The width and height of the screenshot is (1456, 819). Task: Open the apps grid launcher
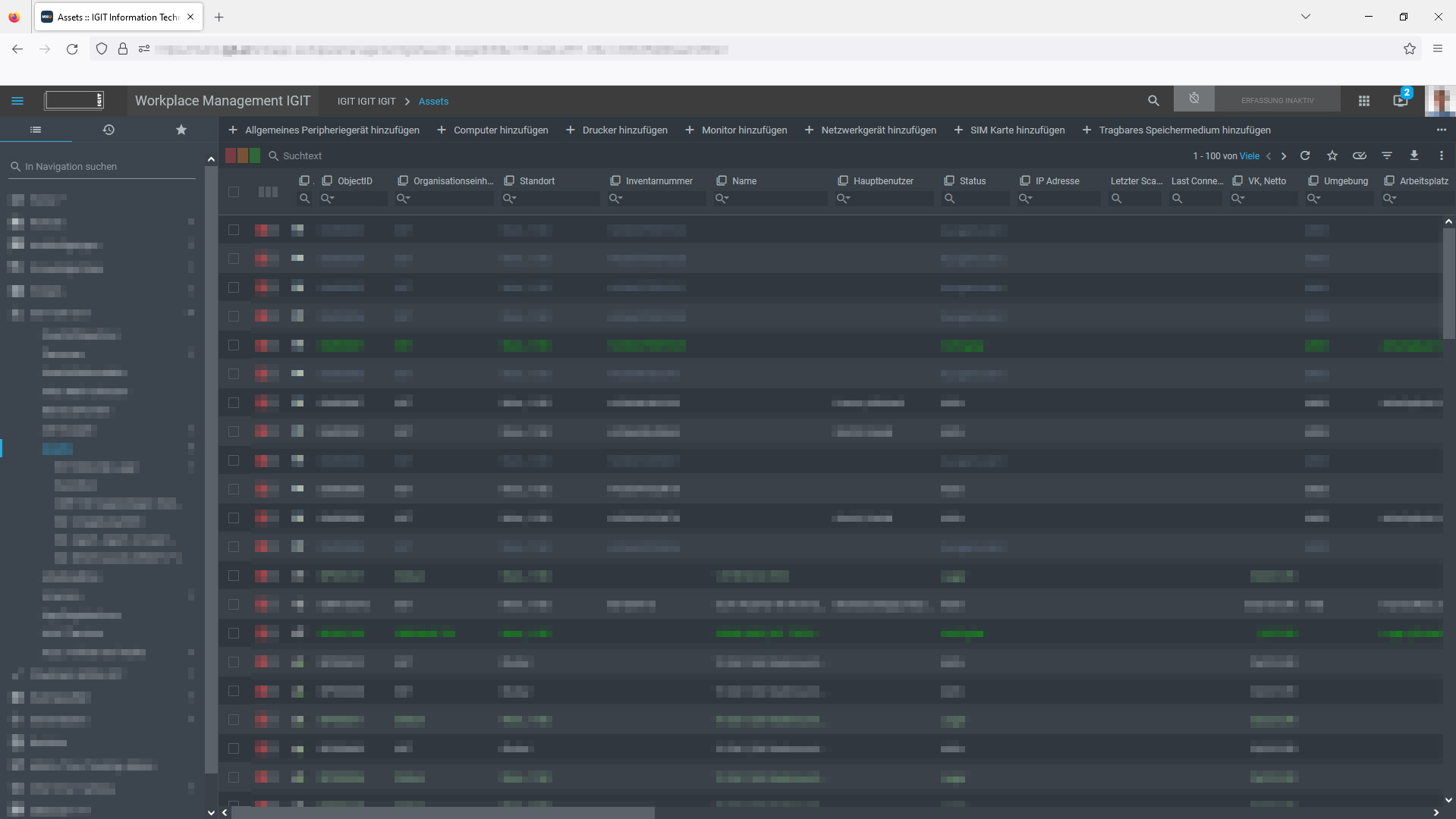[1364, 101]
